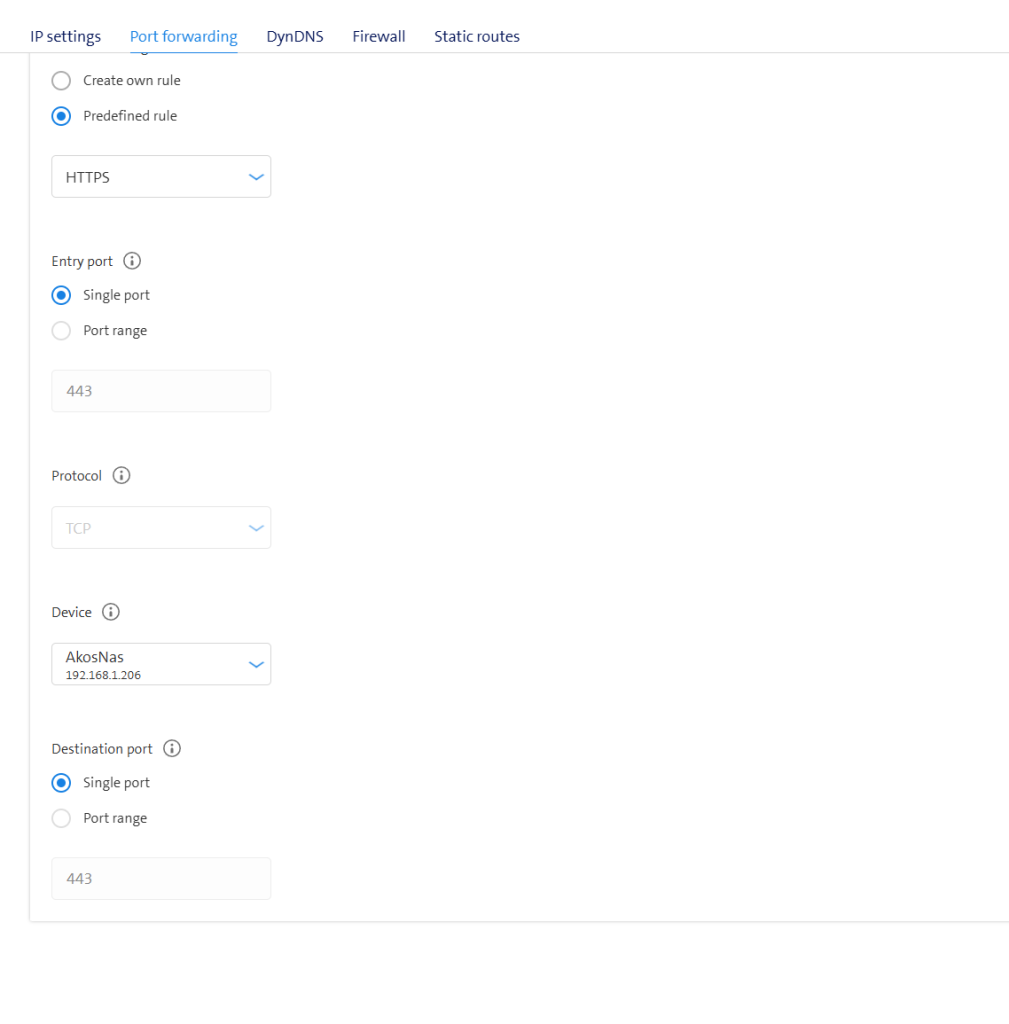Click the Entry port info icon
This screenshot has height=1024, width=1009.
tap(132, 261)
